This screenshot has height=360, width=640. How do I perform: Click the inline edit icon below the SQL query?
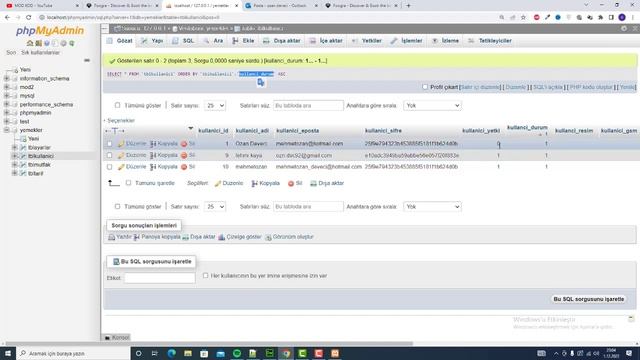click(x=260, y=82)
